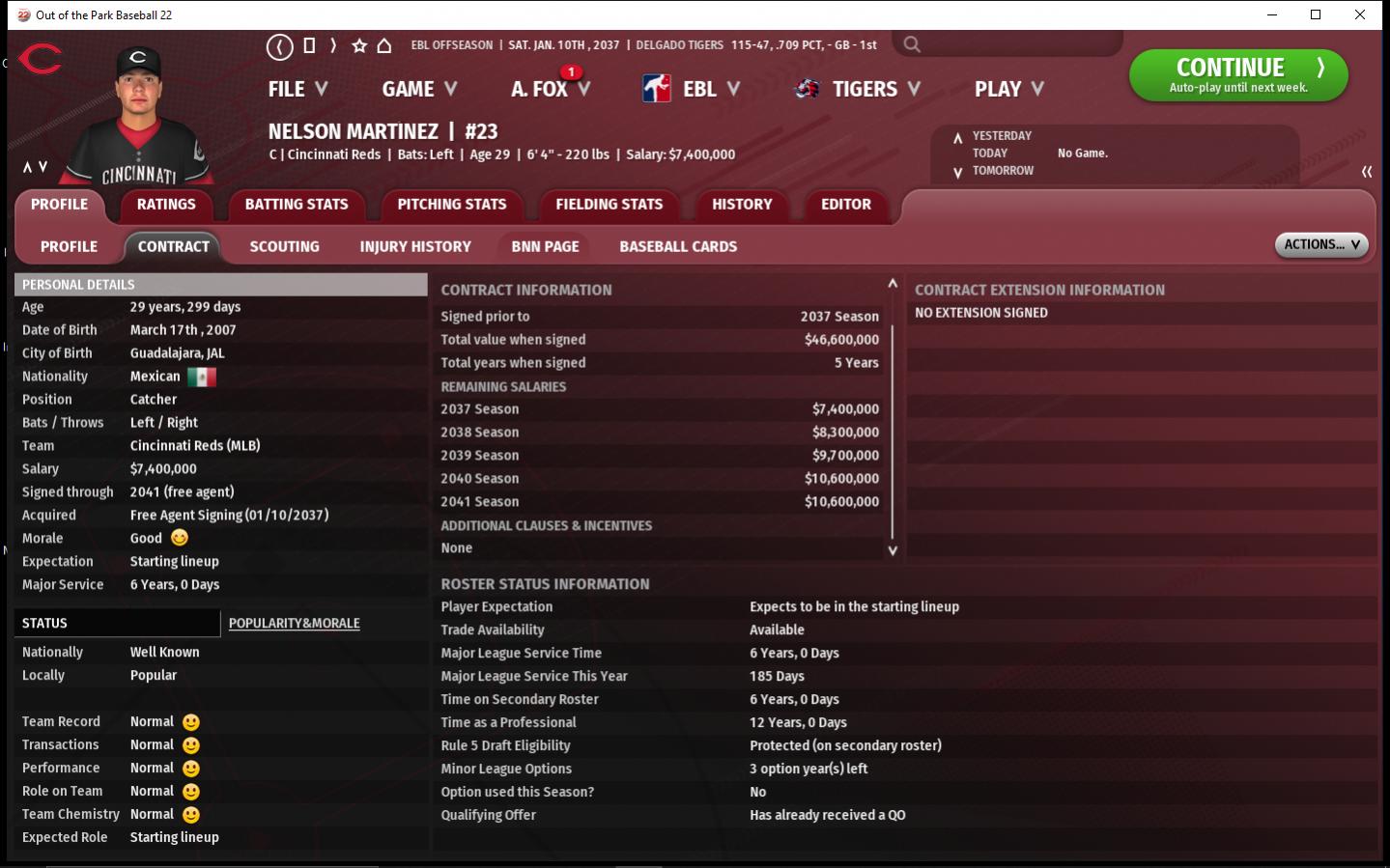Click the star favorite icon
Image resolution: width=1390 pixels, height=868 pixels.
(x=359, y=45)
